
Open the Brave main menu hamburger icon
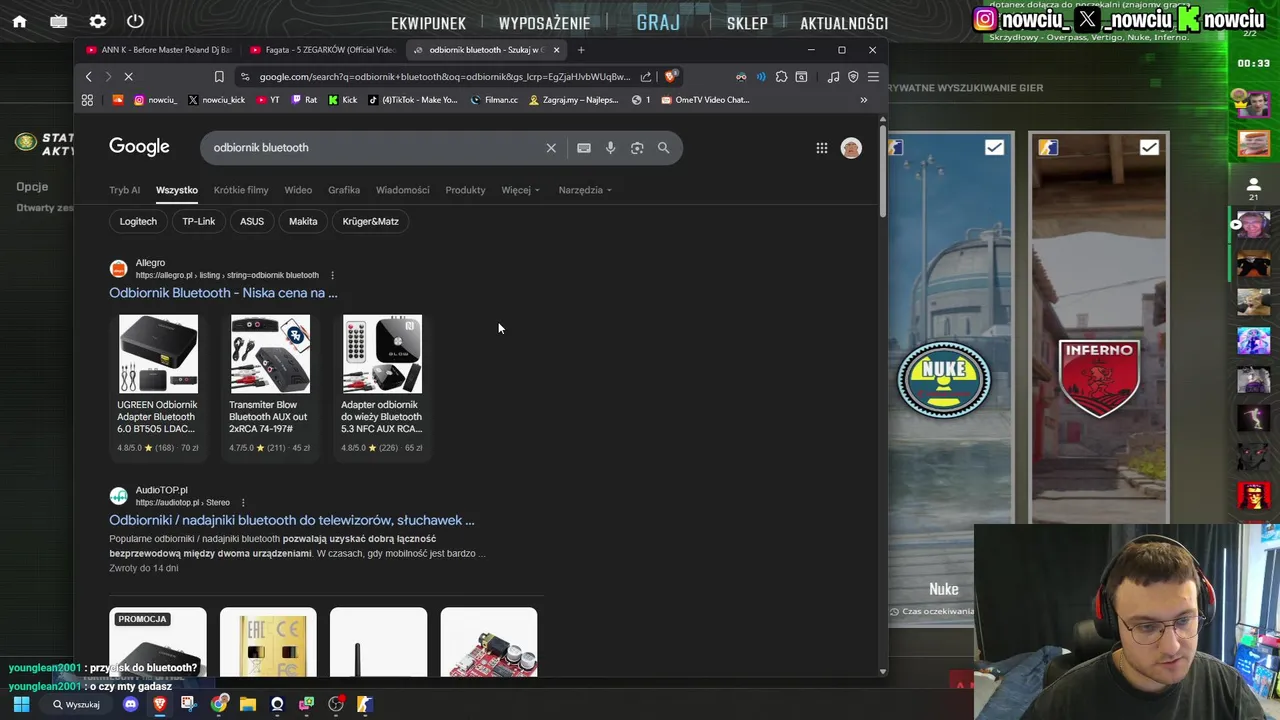(x=873, y=77)
